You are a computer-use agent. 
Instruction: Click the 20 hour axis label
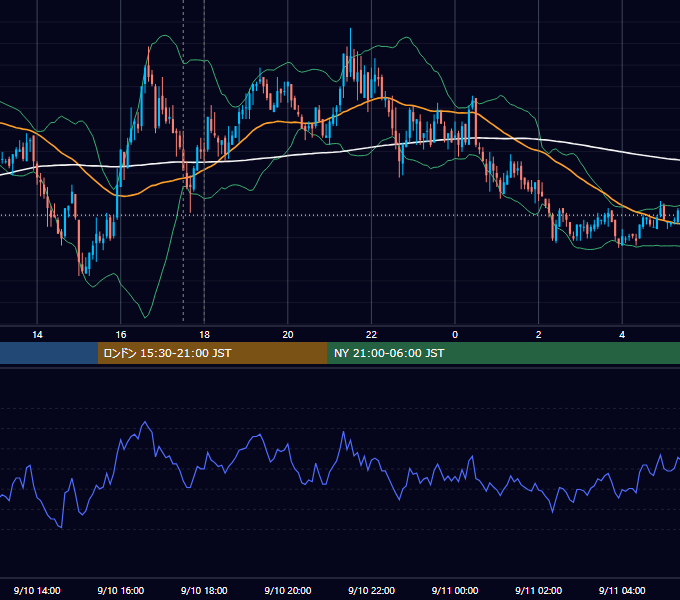pyautogui.click(x=288, y=335)
